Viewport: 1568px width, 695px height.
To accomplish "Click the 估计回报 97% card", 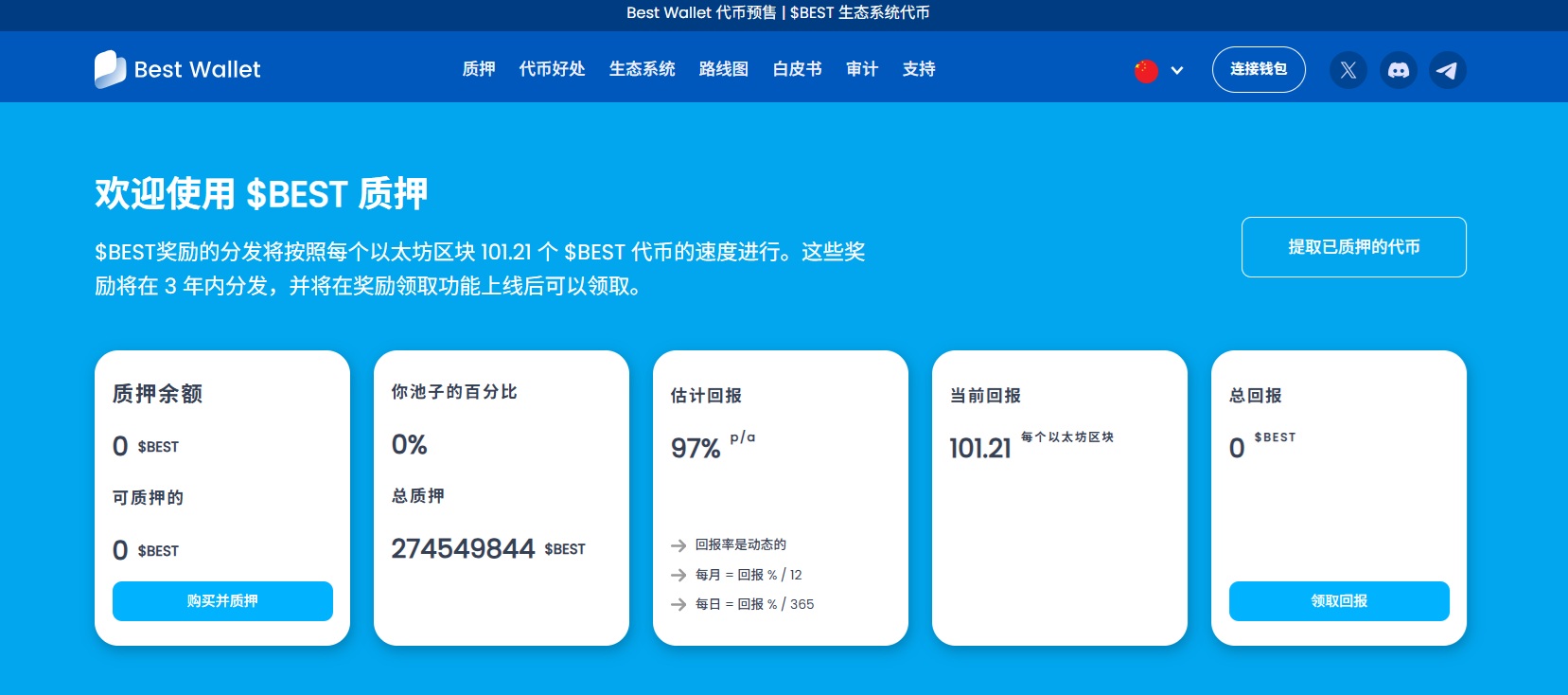I will pos(780,497).
